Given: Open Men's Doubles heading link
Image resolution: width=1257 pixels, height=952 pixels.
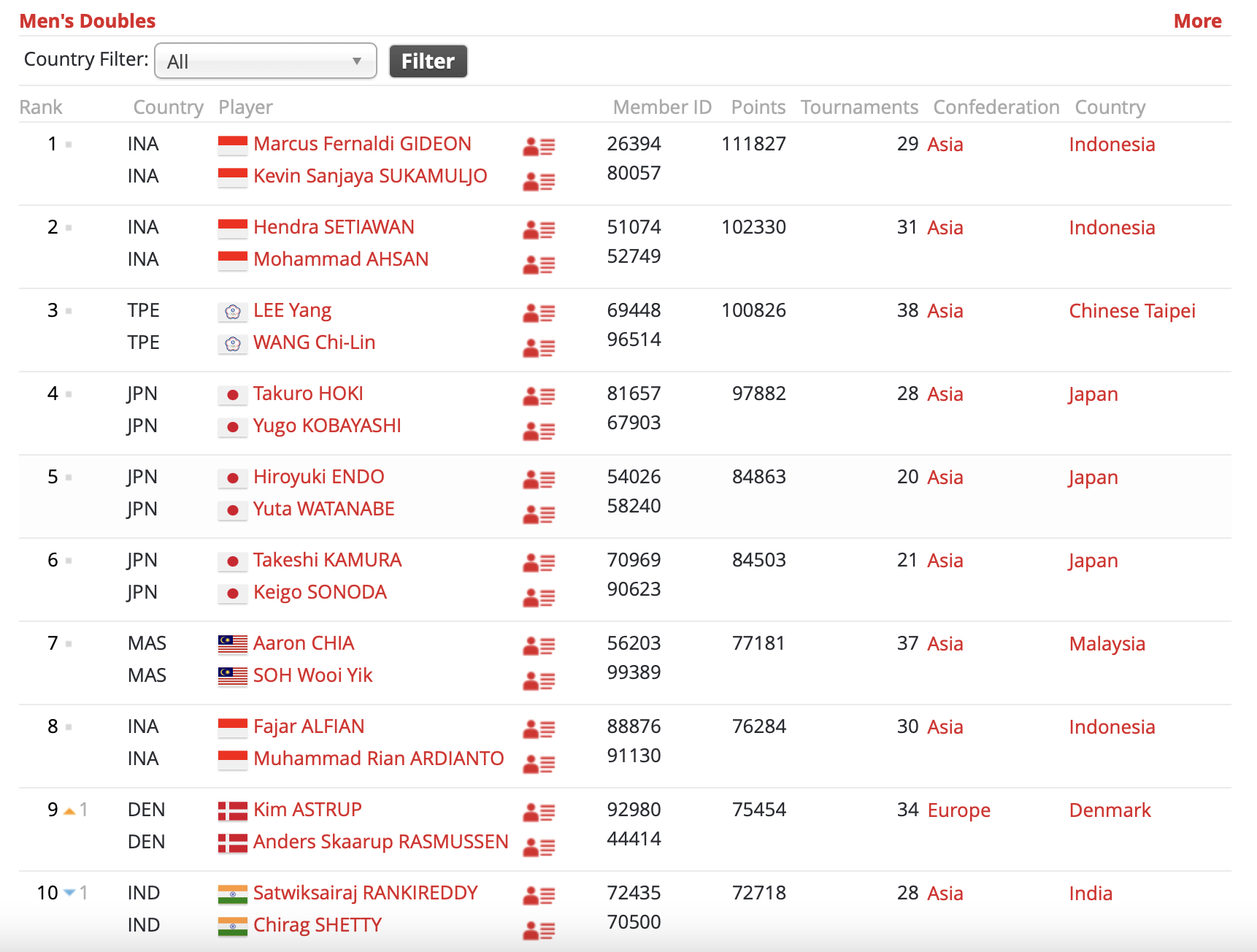Looking at the screenshot, I should coord(88,21).
